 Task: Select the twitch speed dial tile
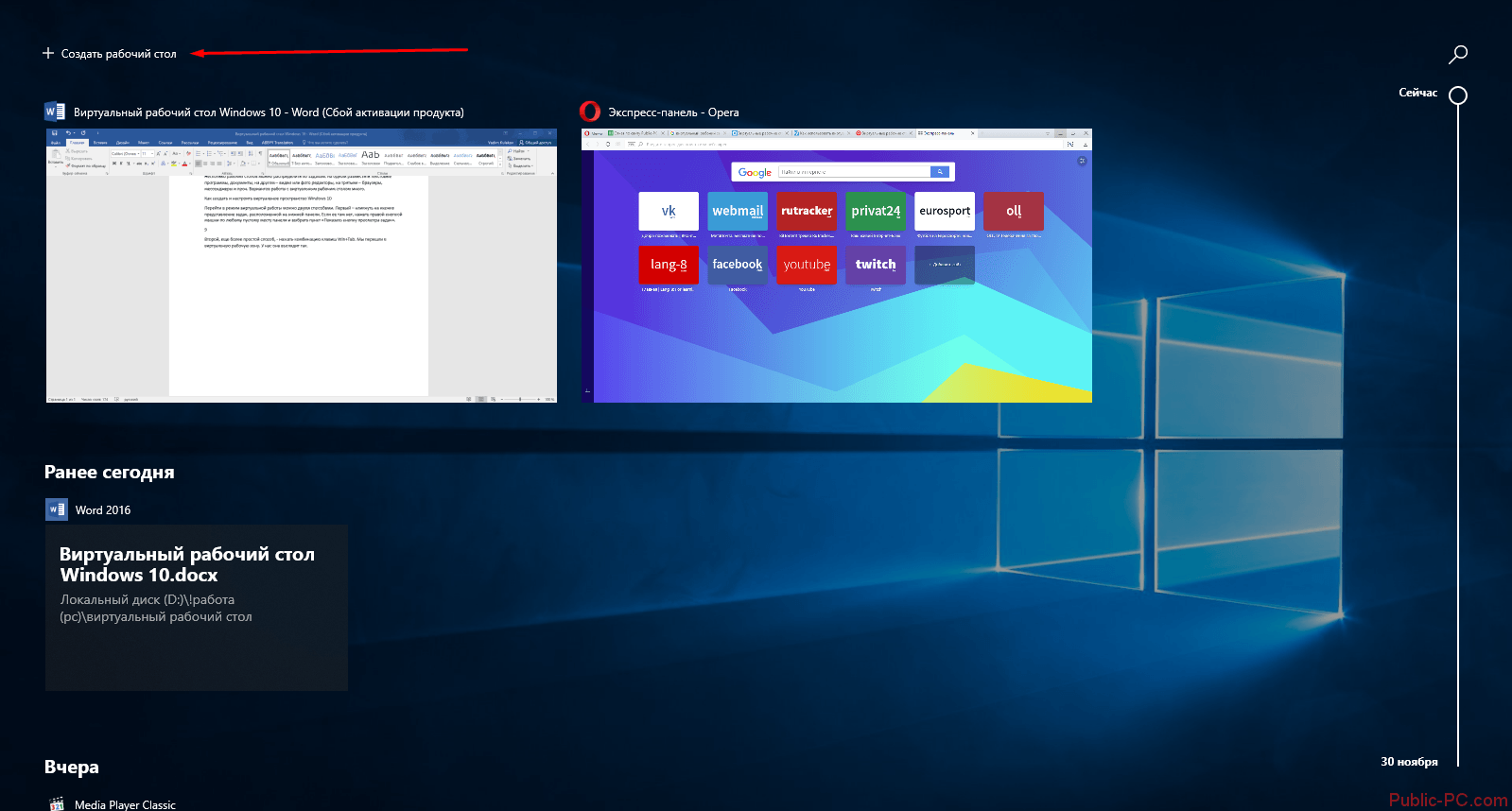(876, 265)
